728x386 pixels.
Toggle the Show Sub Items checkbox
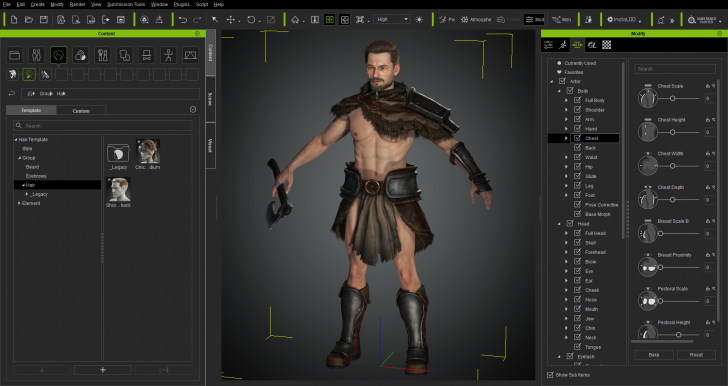tap(550, 375)
